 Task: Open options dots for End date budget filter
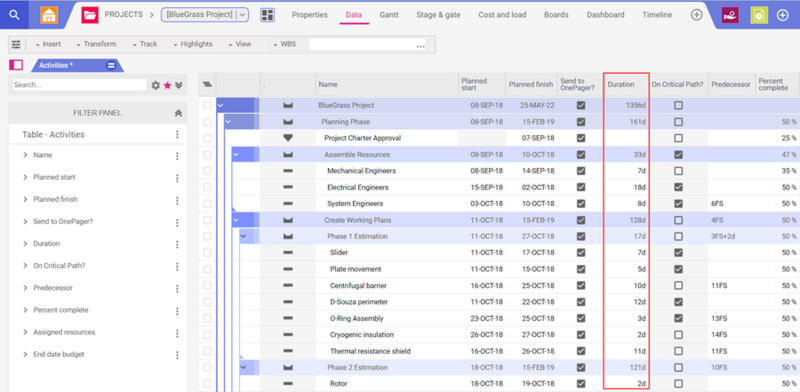[x=177, y=355]
